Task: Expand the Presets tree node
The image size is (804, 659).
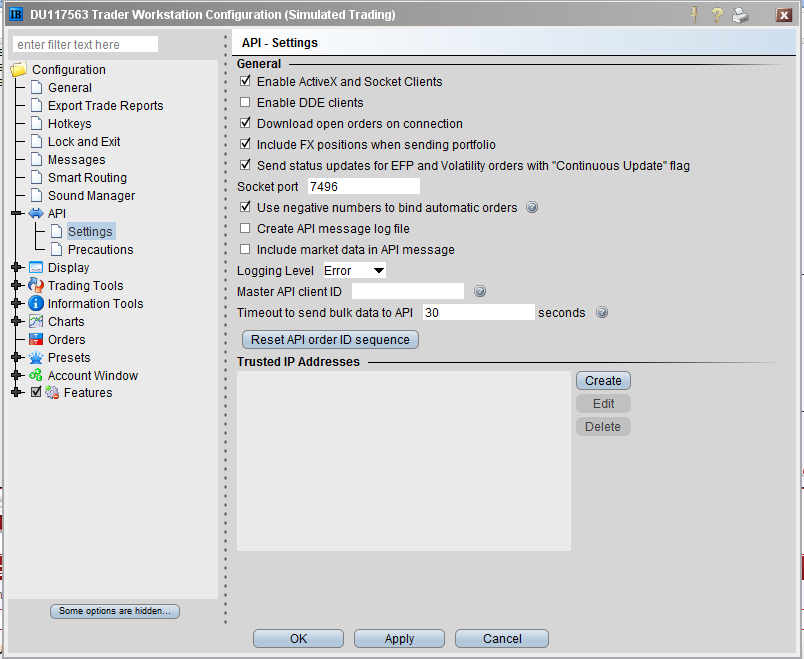Action: 17,357
